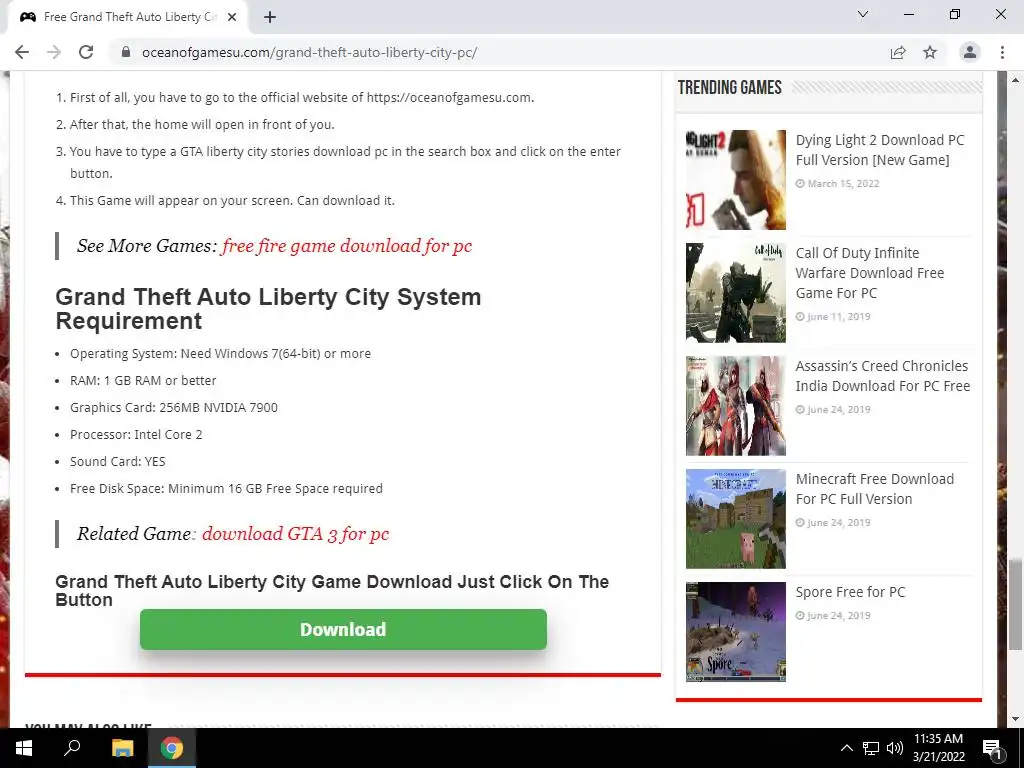
Task: Select the Free Grand Theft Auto Liberty tab
Action: pos(127,17)
